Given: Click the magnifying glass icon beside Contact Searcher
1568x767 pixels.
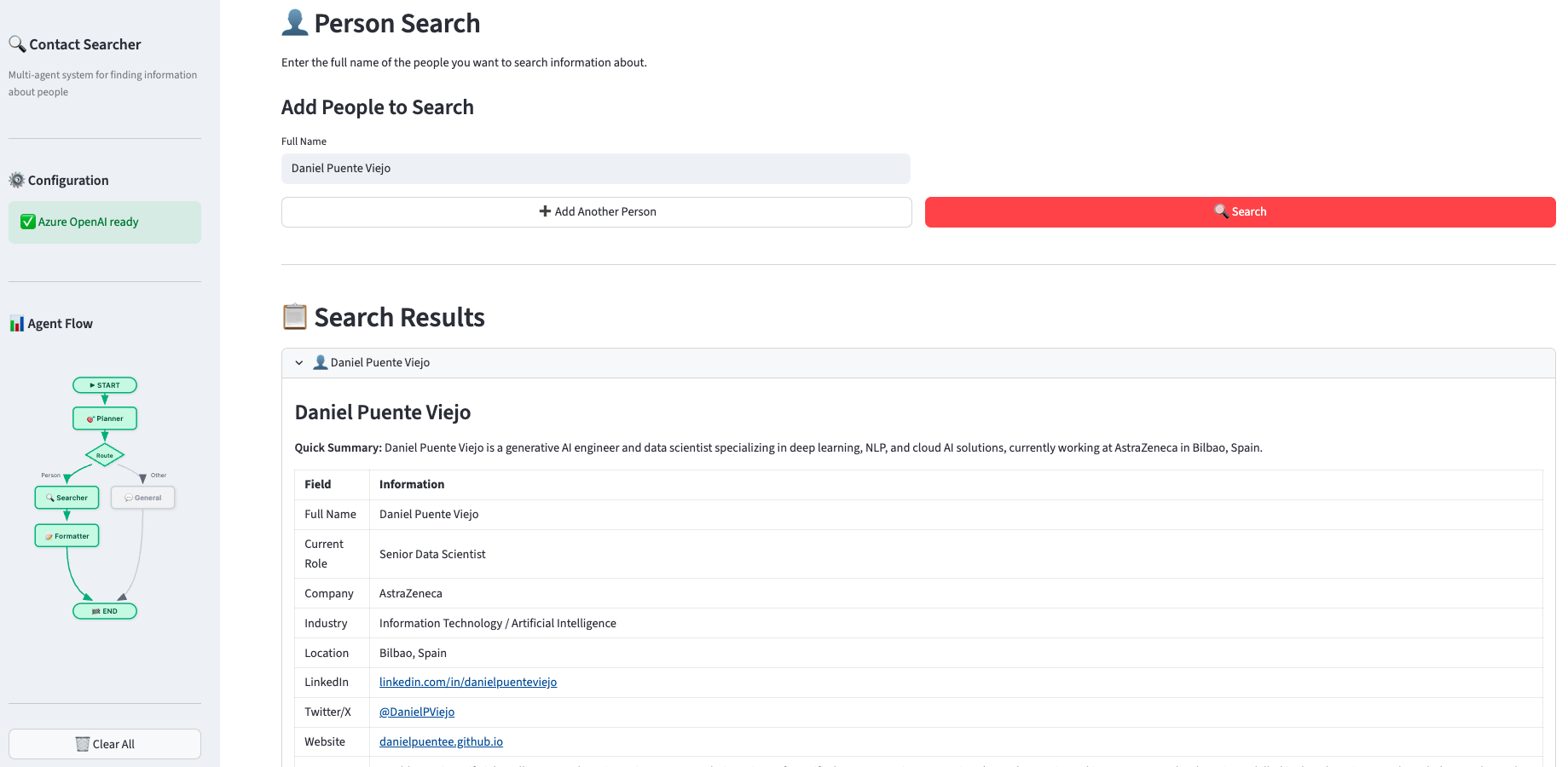Looking at the screenshot, I should click(14, 43).
